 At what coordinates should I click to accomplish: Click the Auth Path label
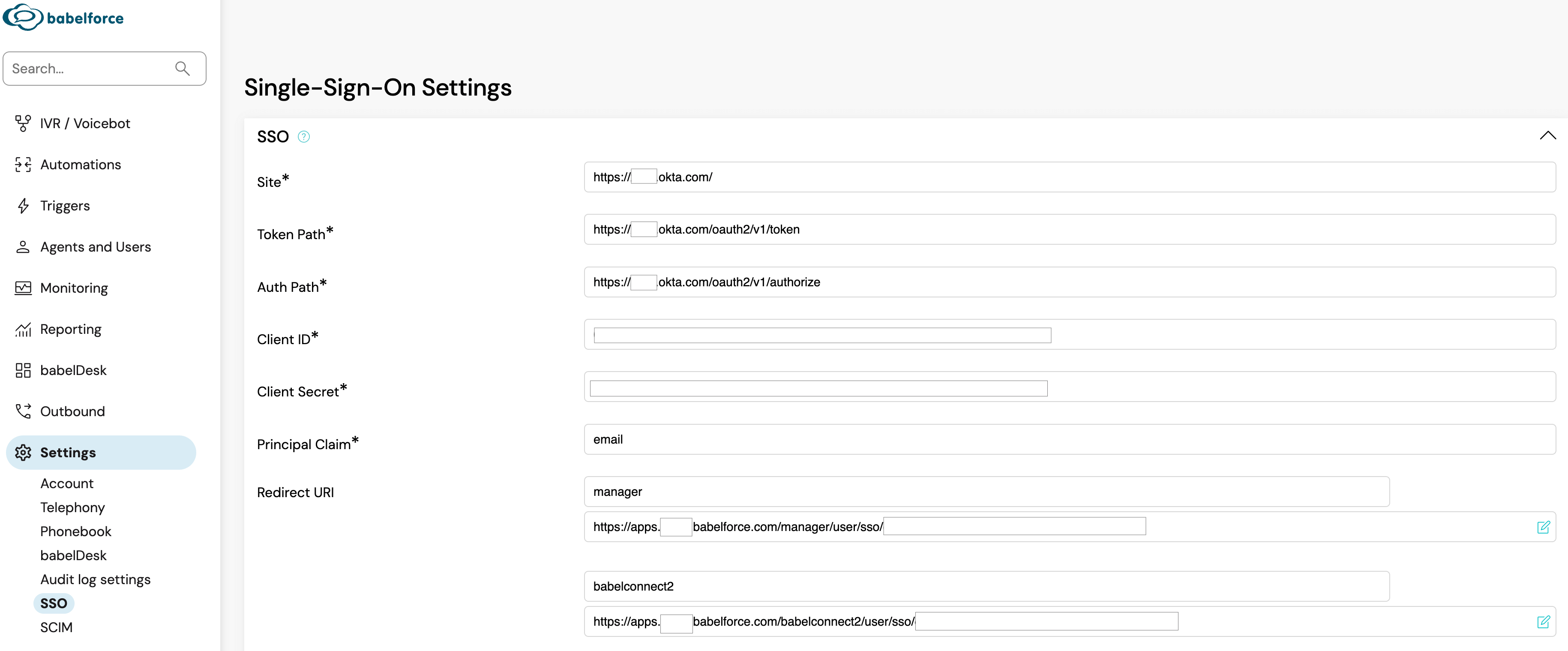(292, 286)
